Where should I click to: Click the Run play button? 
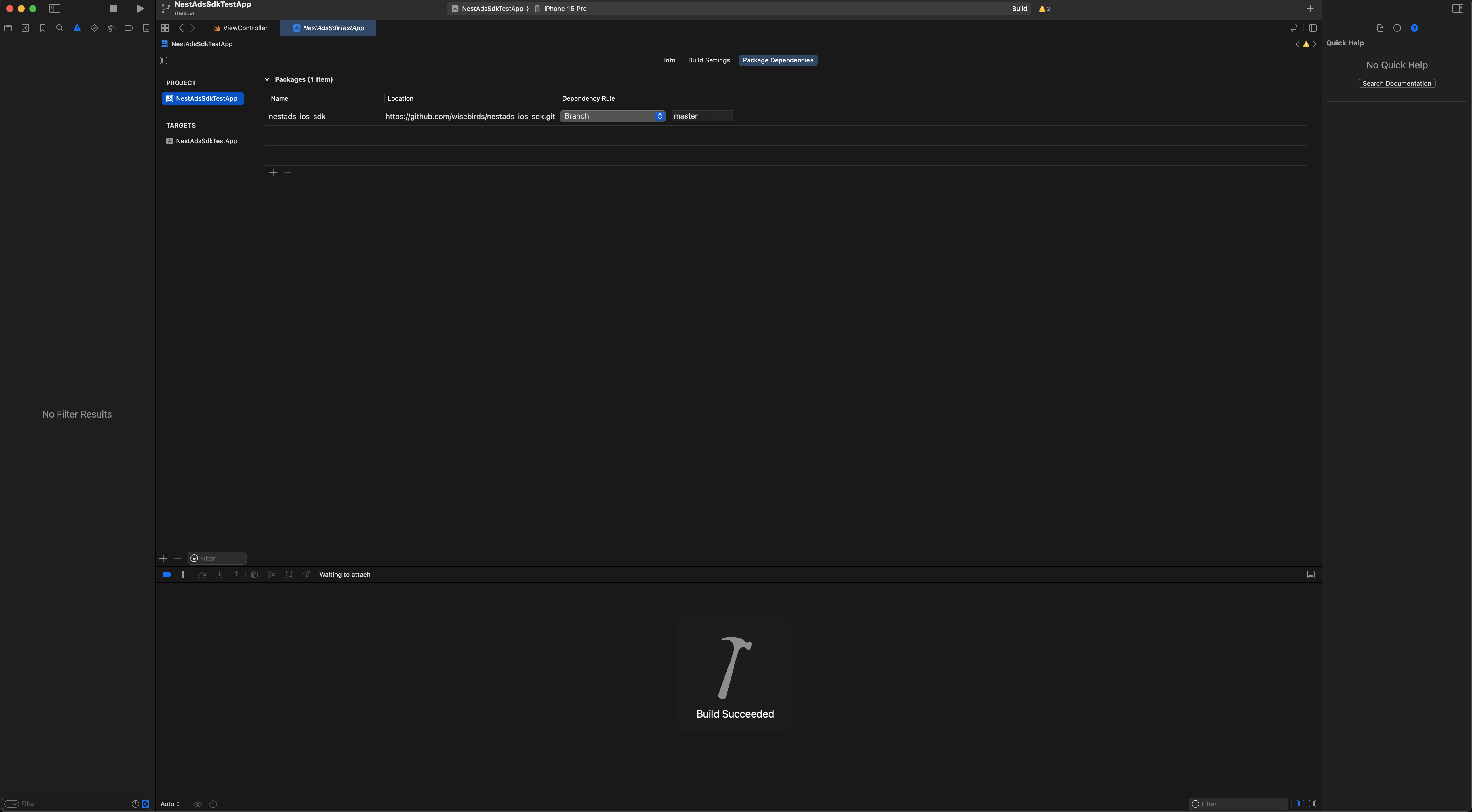tap(140, 9)
